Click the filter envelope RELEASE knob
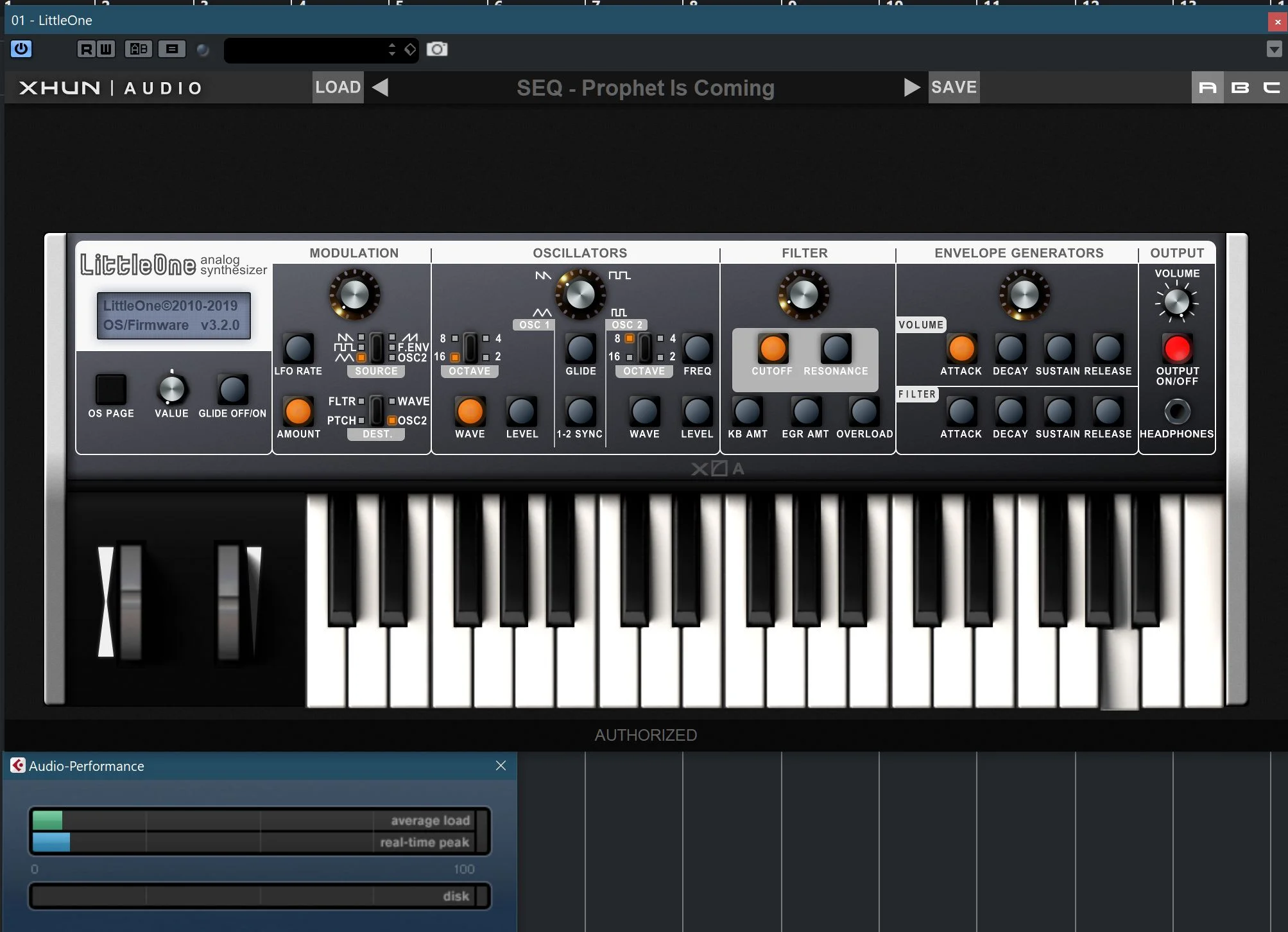The height and width of the screenshot is (932, 1288). (1108, 411)
